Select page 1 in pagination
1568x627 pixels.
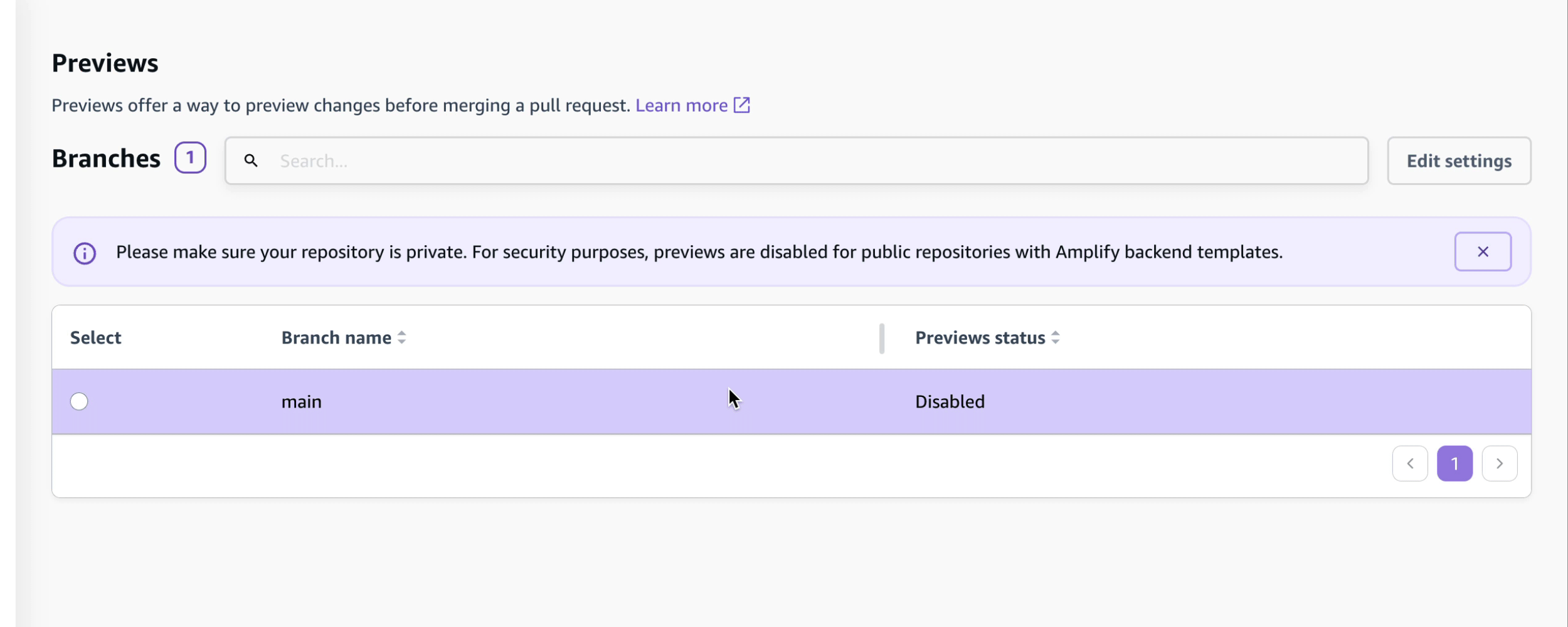point(1454,464)
